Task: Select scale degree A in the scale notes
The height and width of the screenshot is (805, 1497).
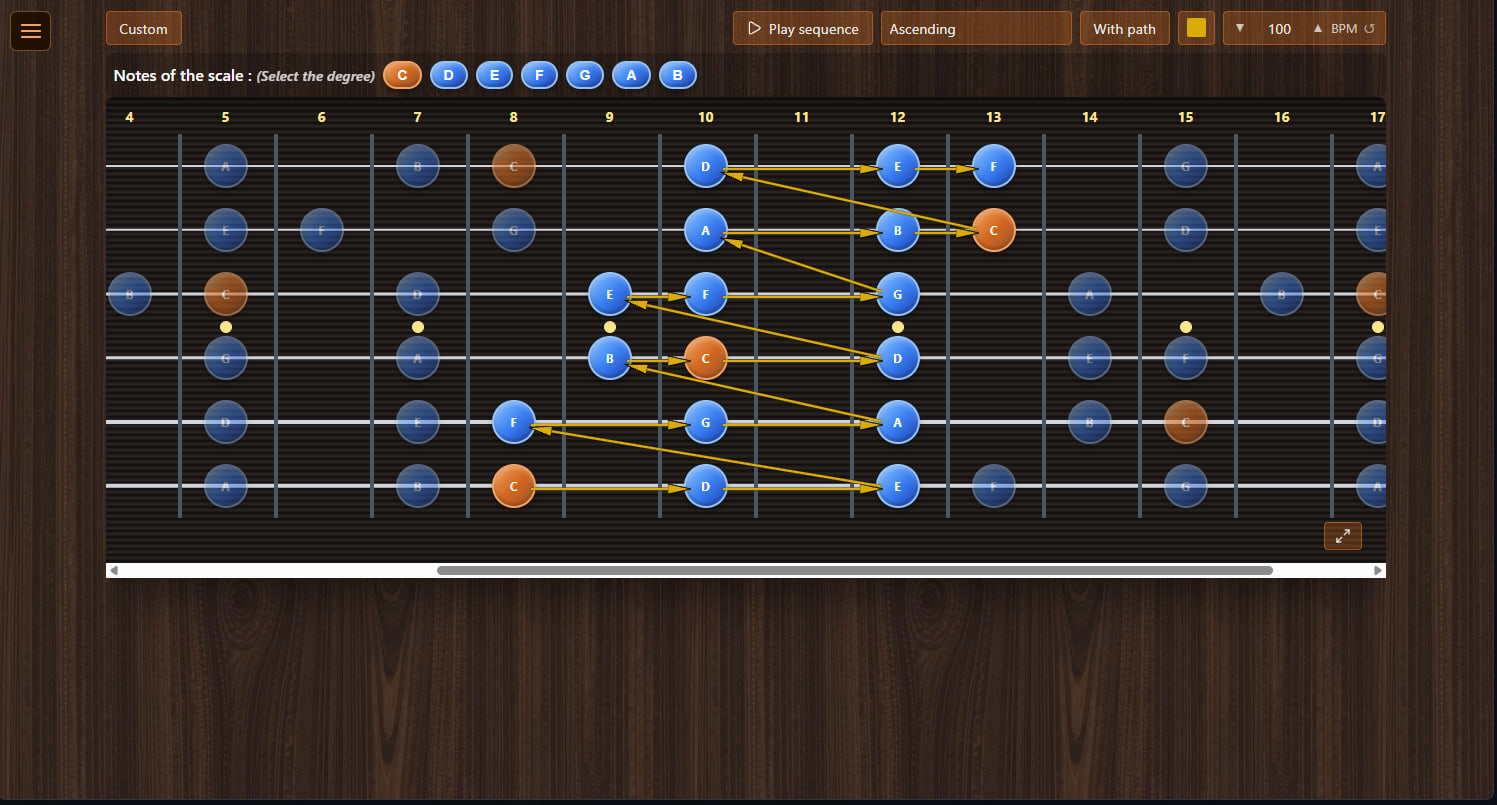Action: (631, 75)
